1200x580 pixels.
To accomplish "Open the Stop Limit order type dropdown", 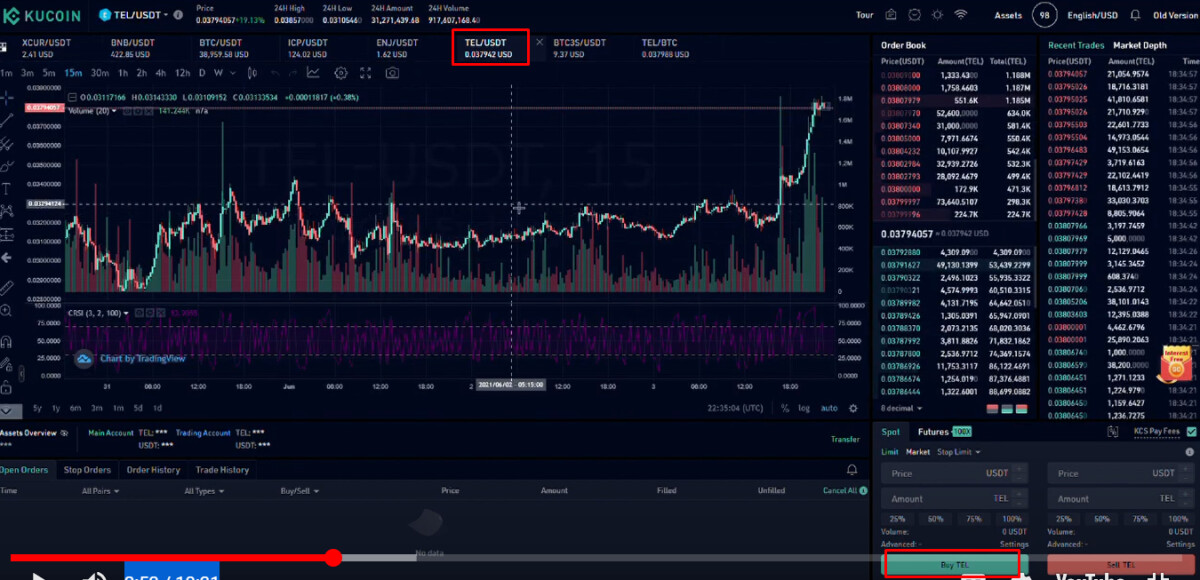I will pyautogui.click(x=958, y=452).
